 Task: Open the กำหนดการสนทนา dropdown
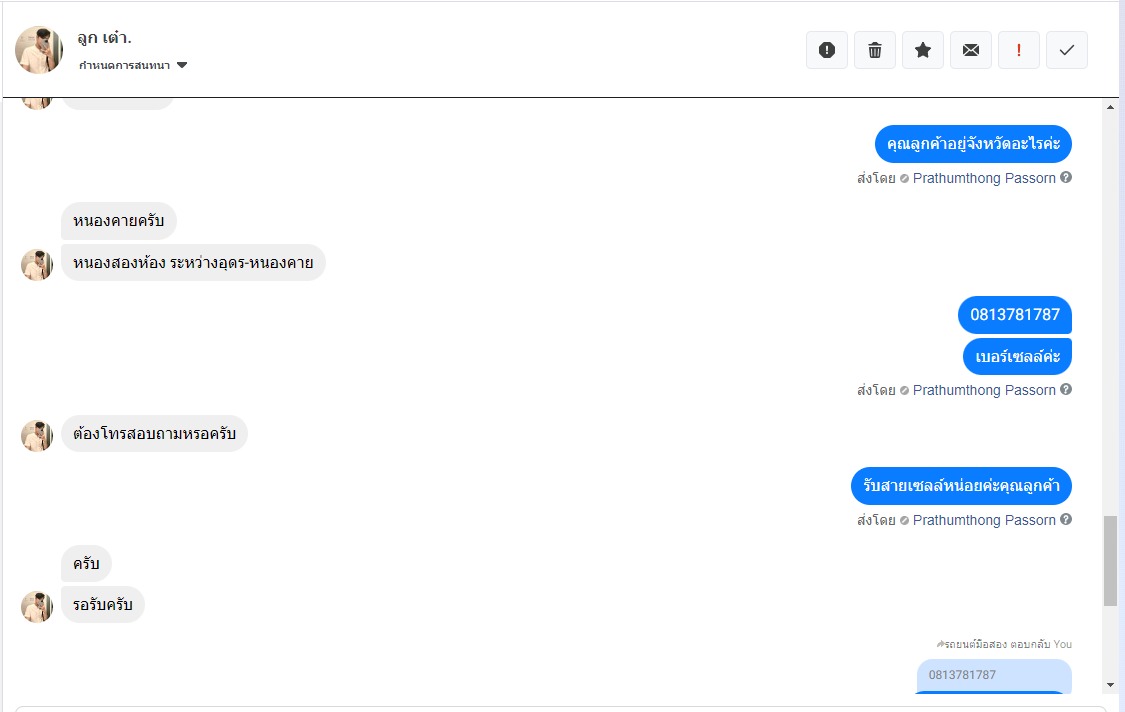(x=134, y=66)
